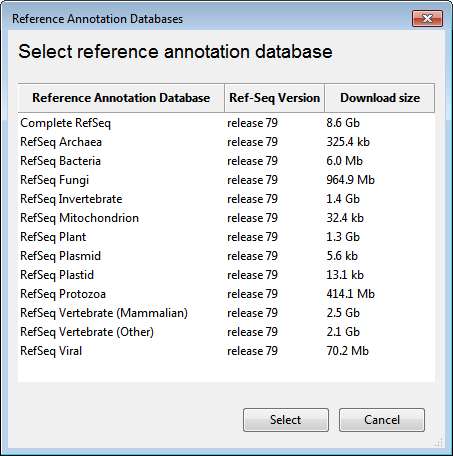The height and width of the screenshot is (456, 453).
Task: Choose the RefSeq Plastid row
Action: click(x=226, y=275)
